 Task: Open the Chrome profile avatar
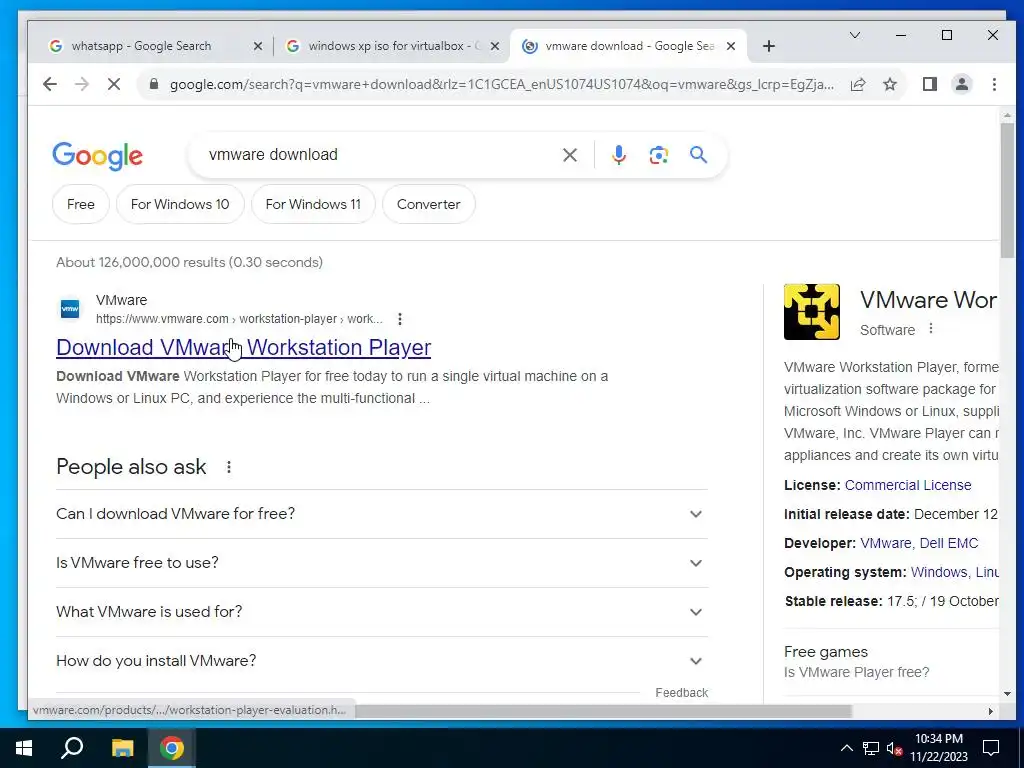[961, 84]
